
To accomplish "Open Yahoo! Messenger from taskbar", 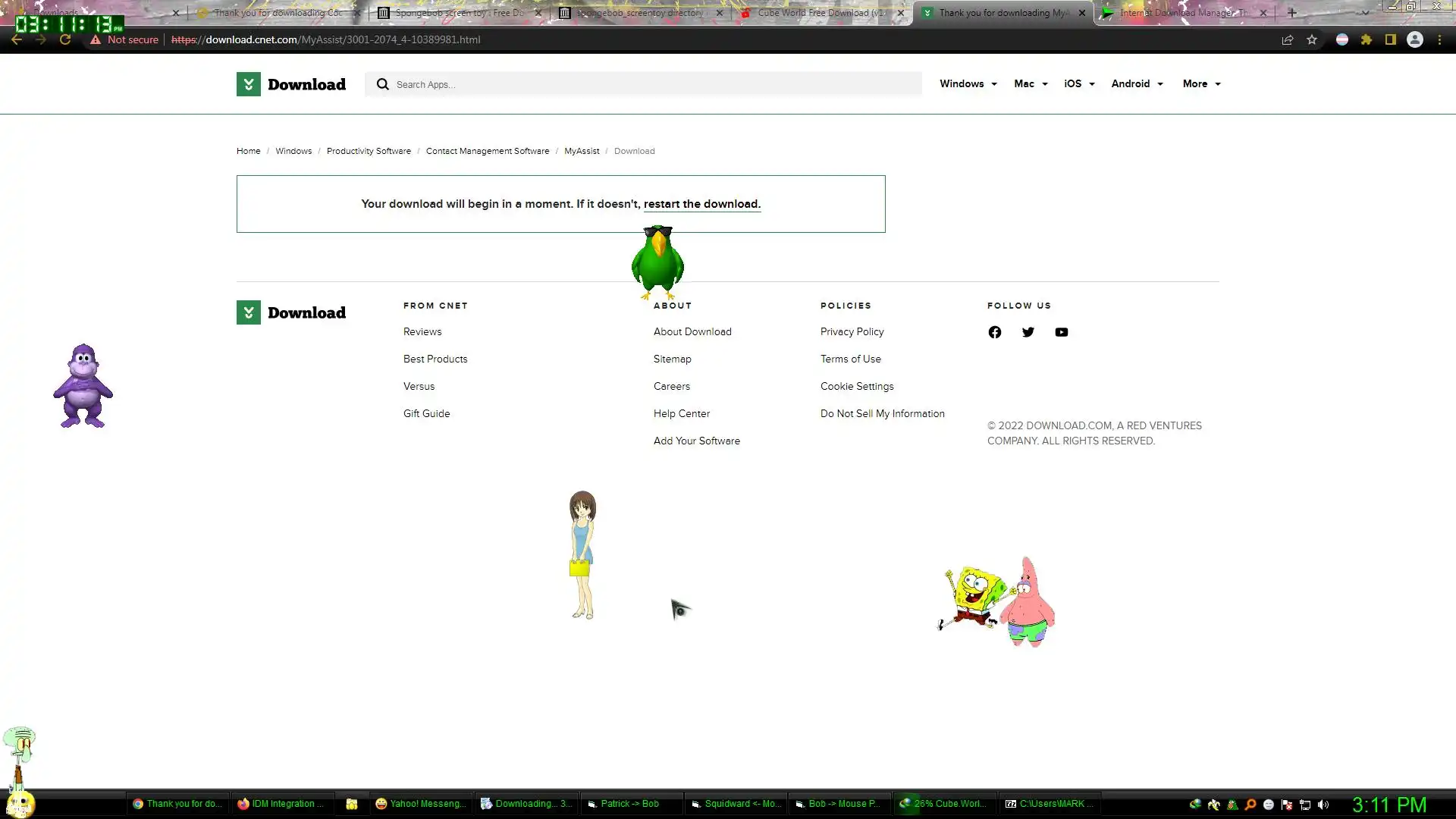I will pos(421,804).
